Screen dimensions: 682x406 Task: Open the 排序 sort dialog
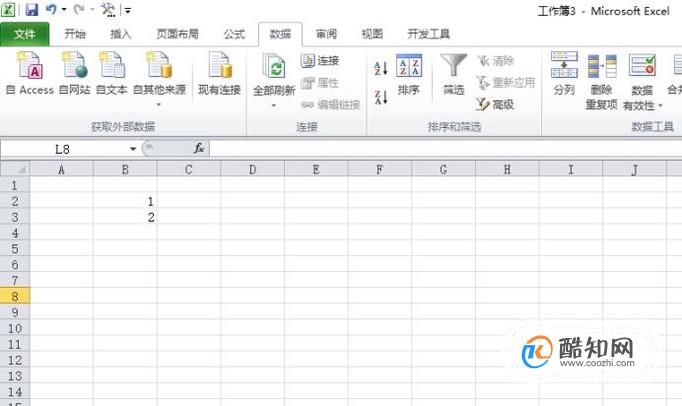(409, 74)
